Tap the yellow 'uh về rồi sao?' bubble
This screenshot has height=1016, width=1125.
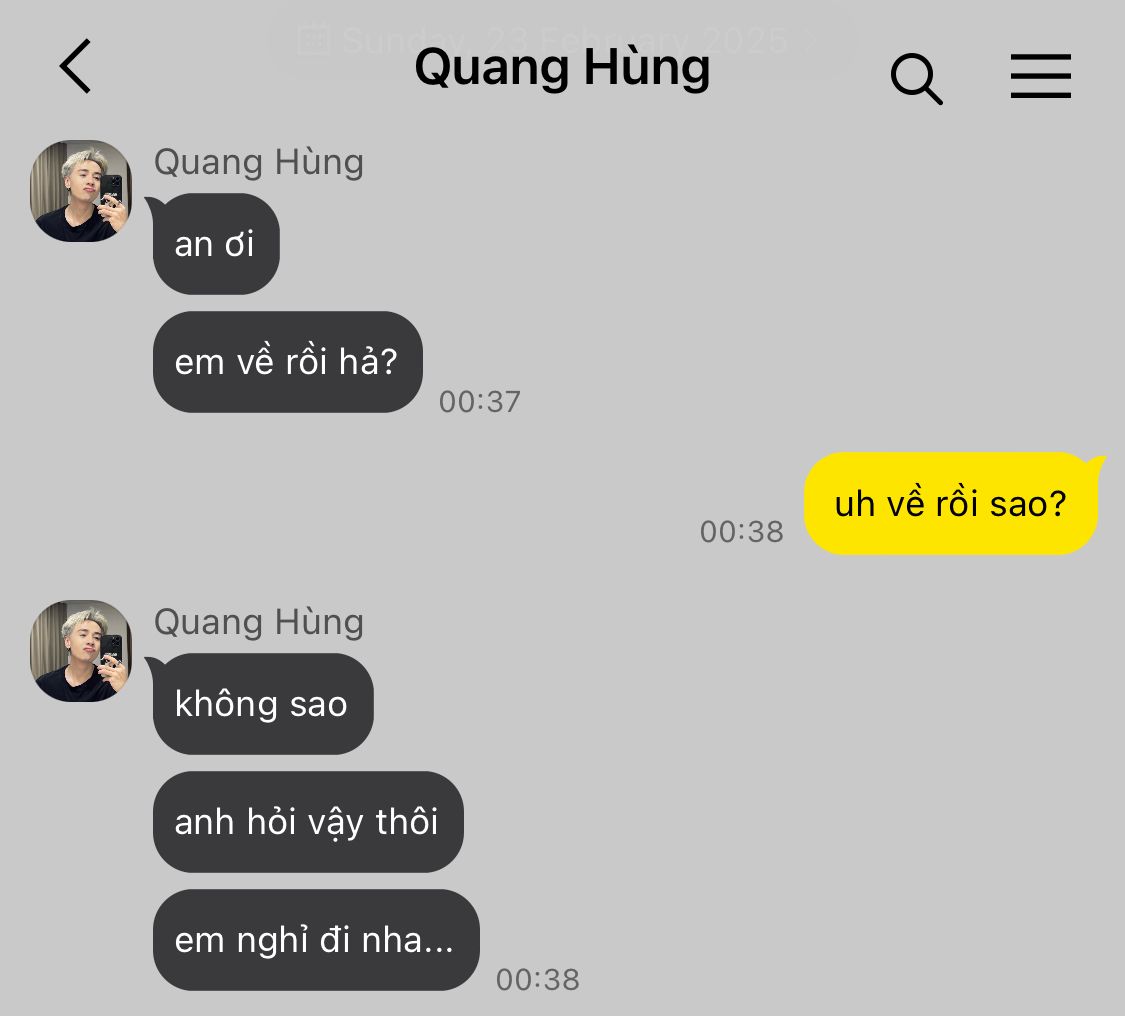point(951,503)
